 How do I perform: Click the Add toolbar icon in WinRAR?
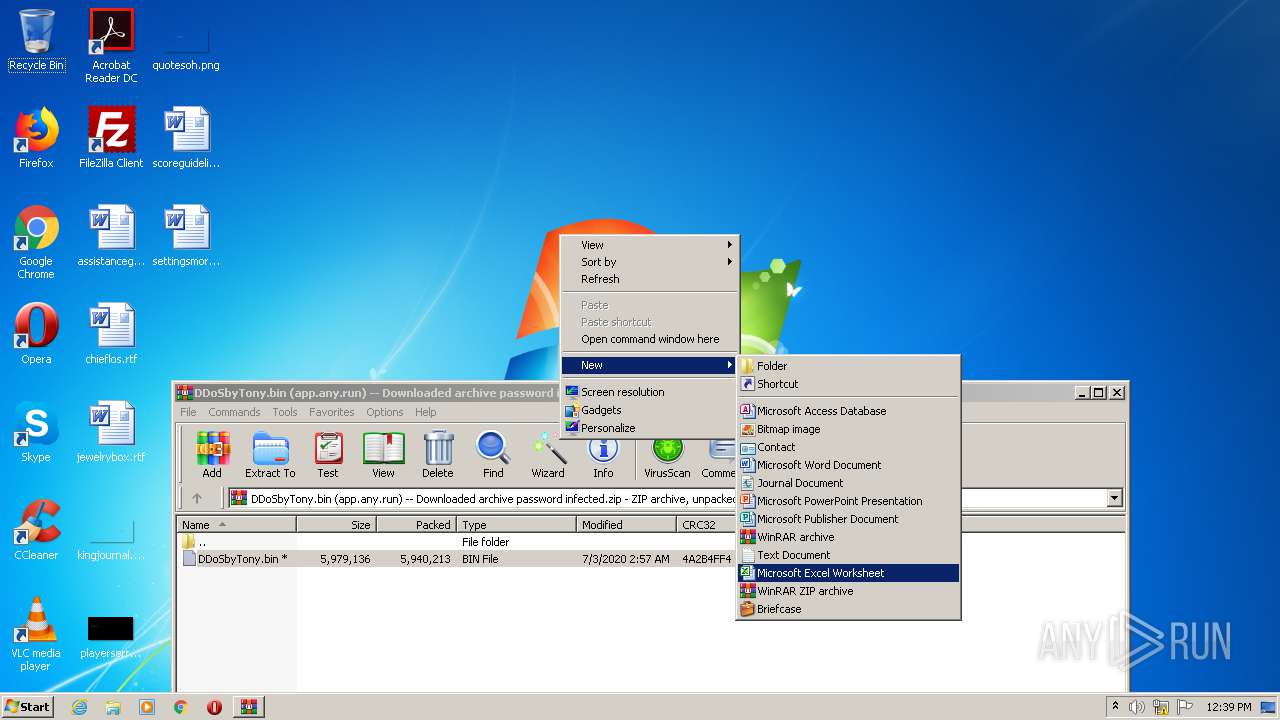(212, 455)
